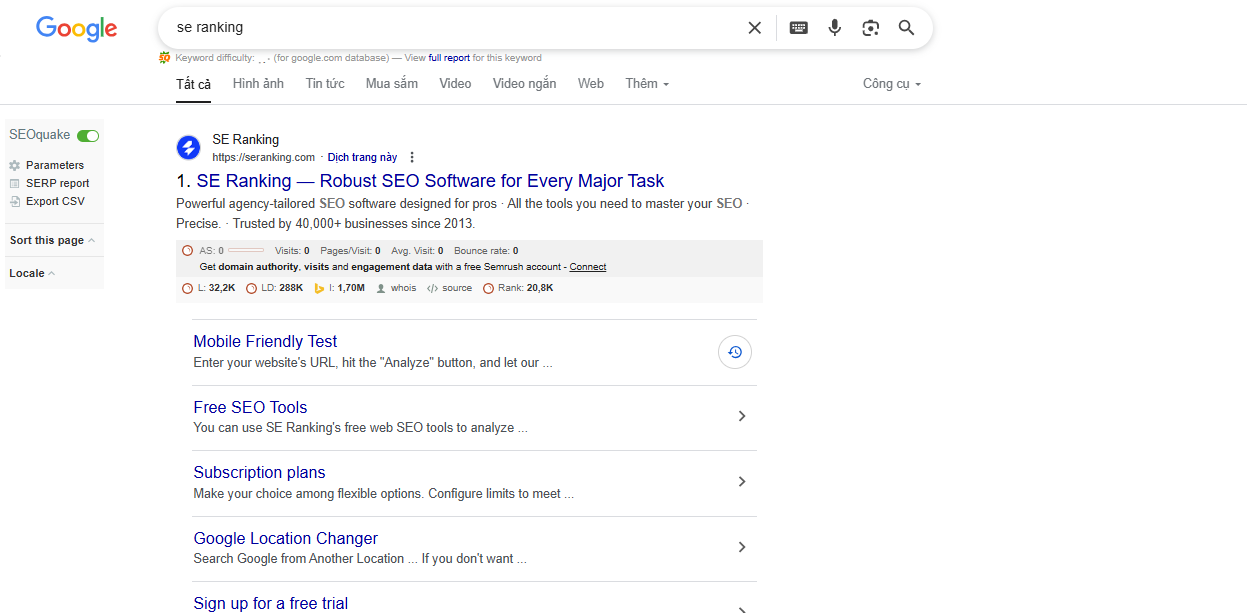Screen dimensions: 1247x613
Task: Click the SE Ranking site favicon
Action: pos(188,148)
